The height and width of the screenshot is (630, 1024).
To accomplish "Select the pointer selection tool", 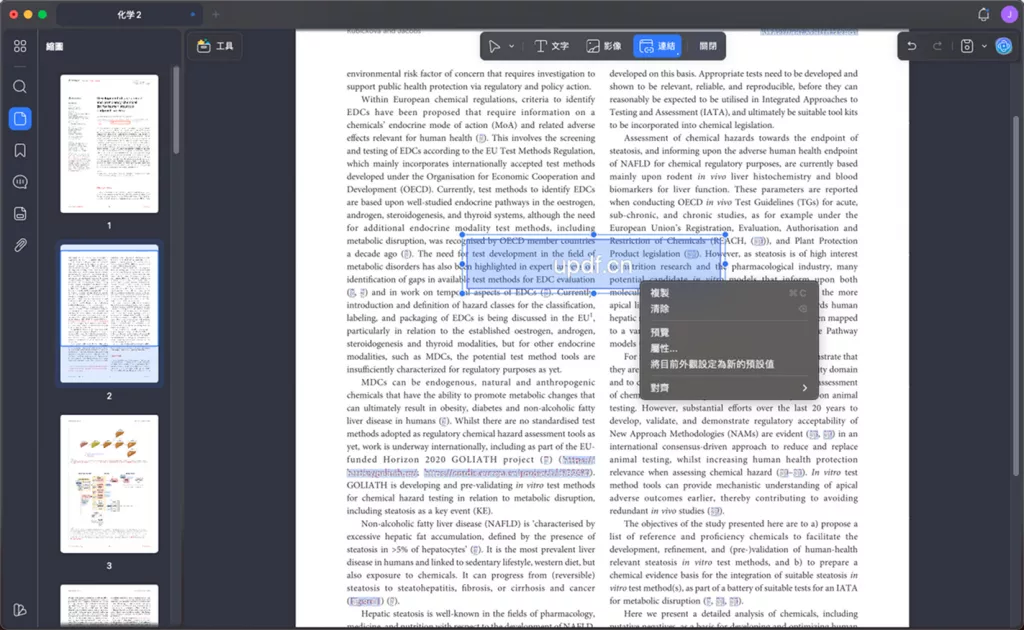I will point(494,46).
